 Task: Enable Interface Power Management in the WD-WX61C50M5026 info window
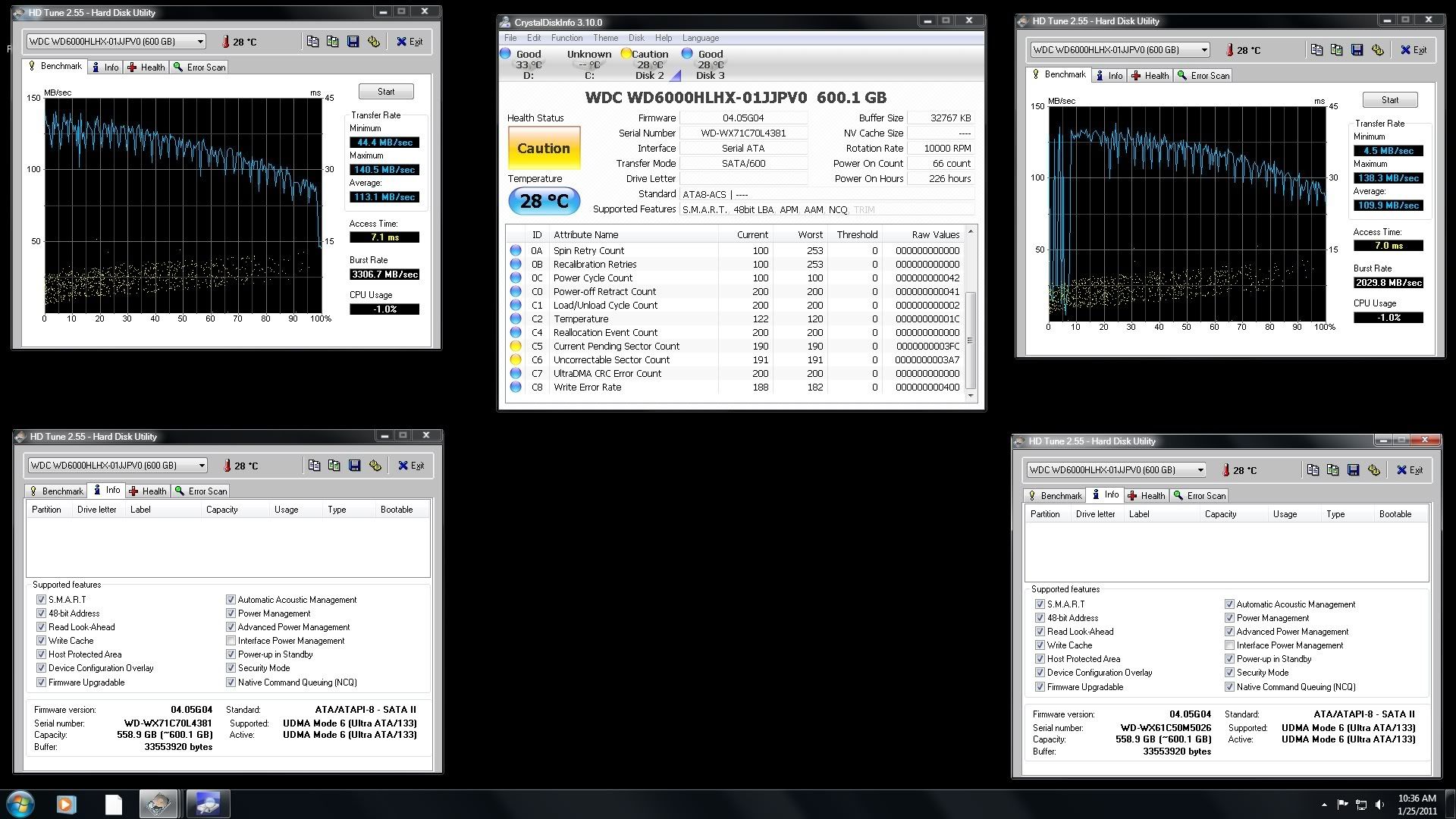[1229, 645]
